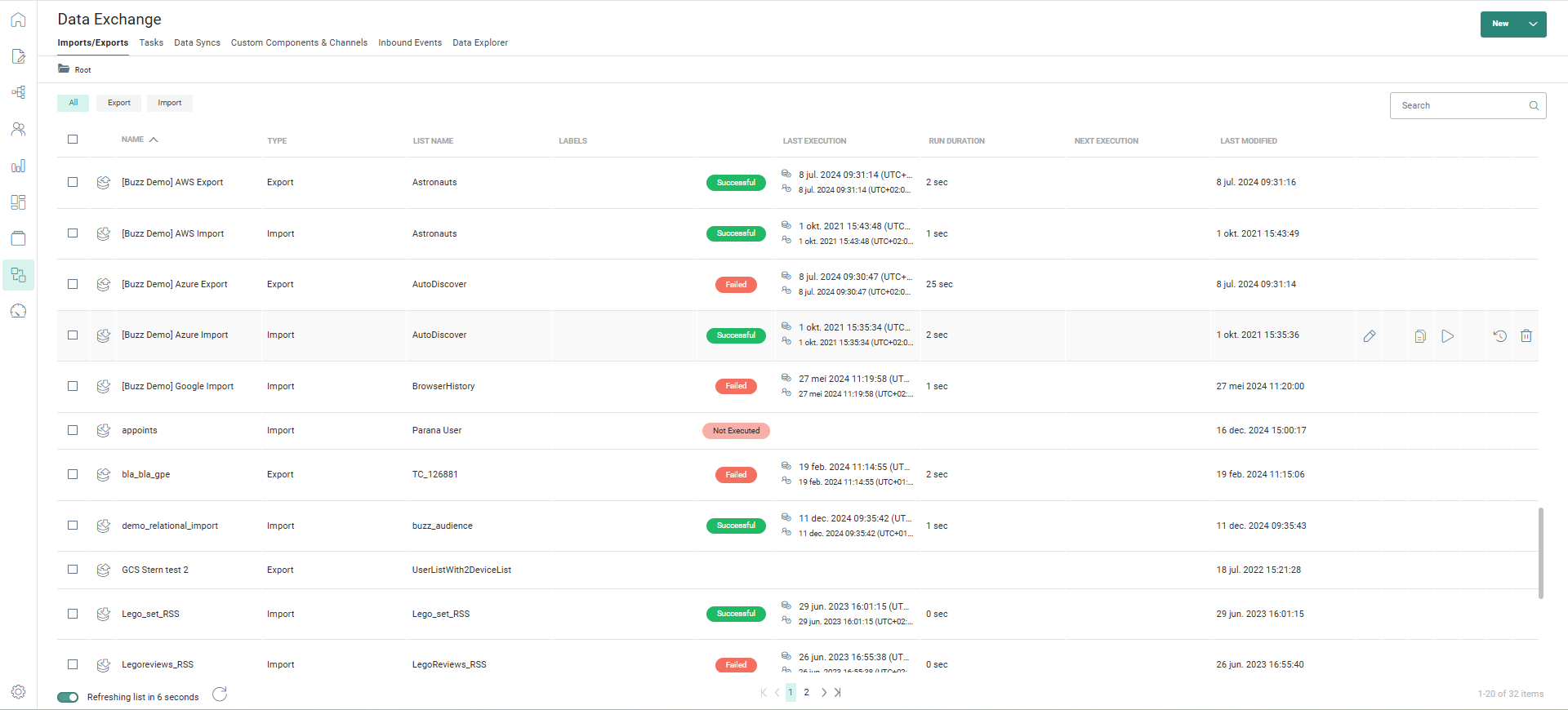Edit the [Buzz Demo] Azure Import row

pos(1370,336)
